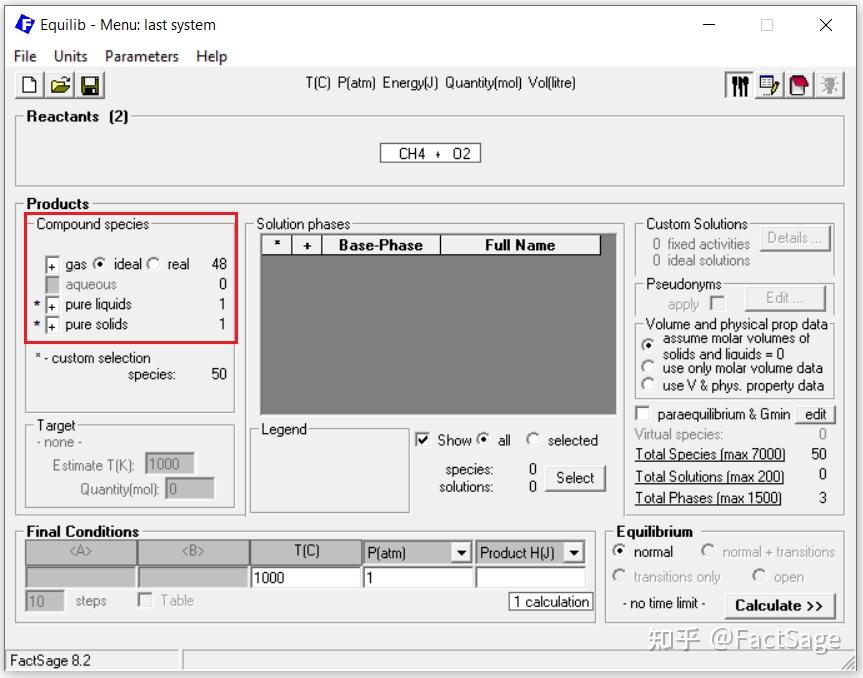This screenshot has height=678, width=863.
Task: Select the normal equilibrium radio button
Action: coord(619,550)
